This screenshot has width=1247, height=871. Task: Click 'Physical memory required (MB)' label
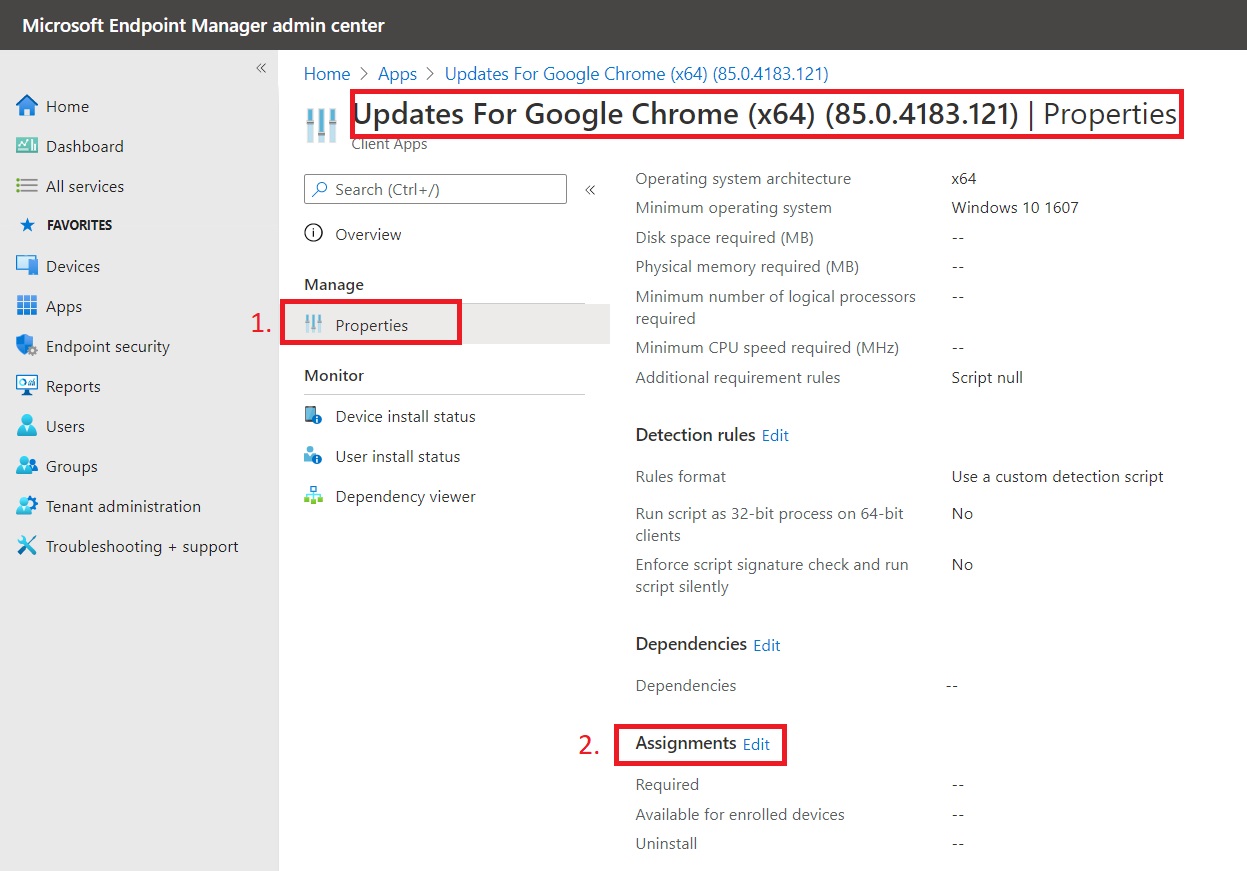747,267
